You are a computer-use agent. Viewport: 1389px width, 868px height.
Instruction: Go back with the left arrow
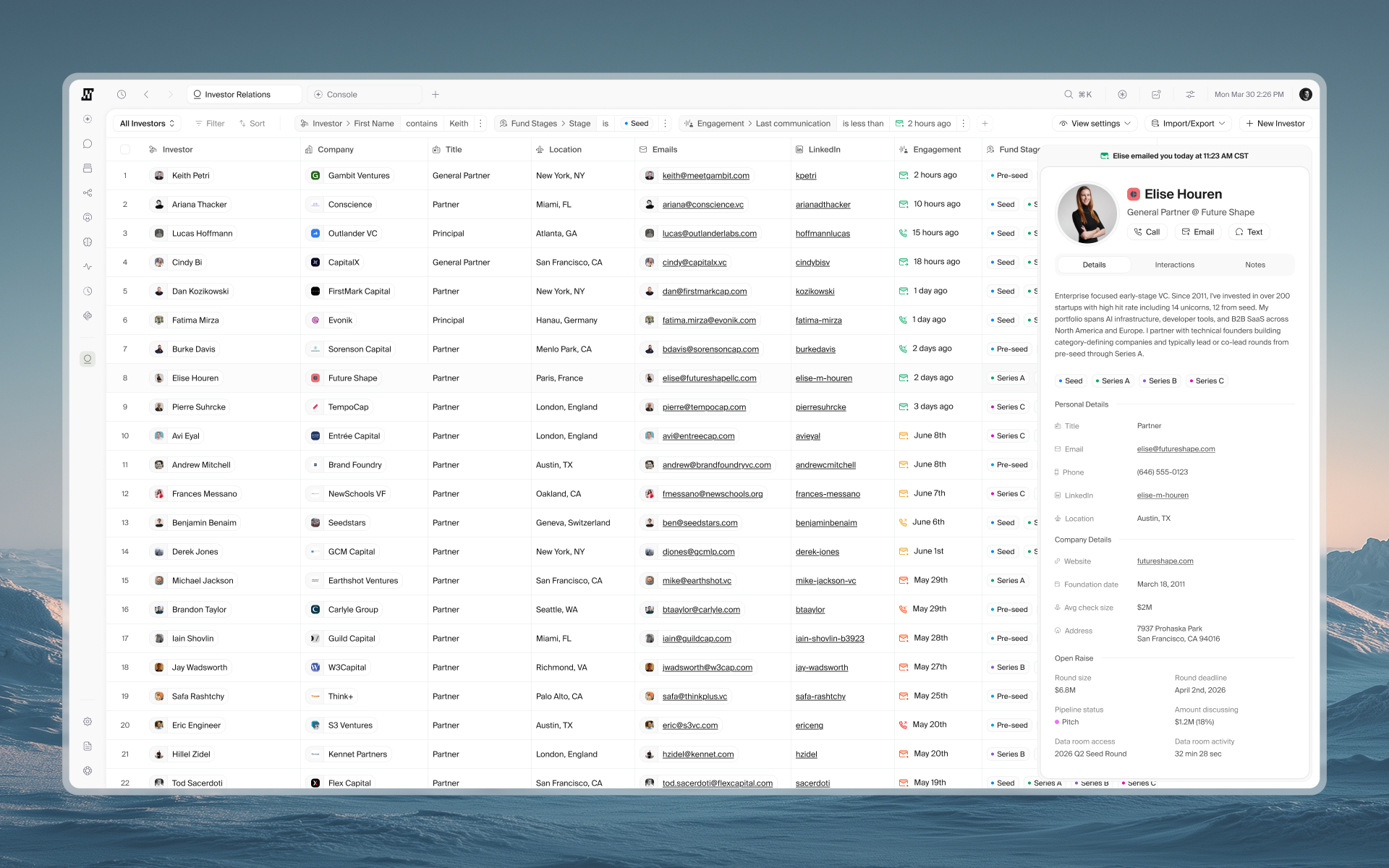pos(146,94)
